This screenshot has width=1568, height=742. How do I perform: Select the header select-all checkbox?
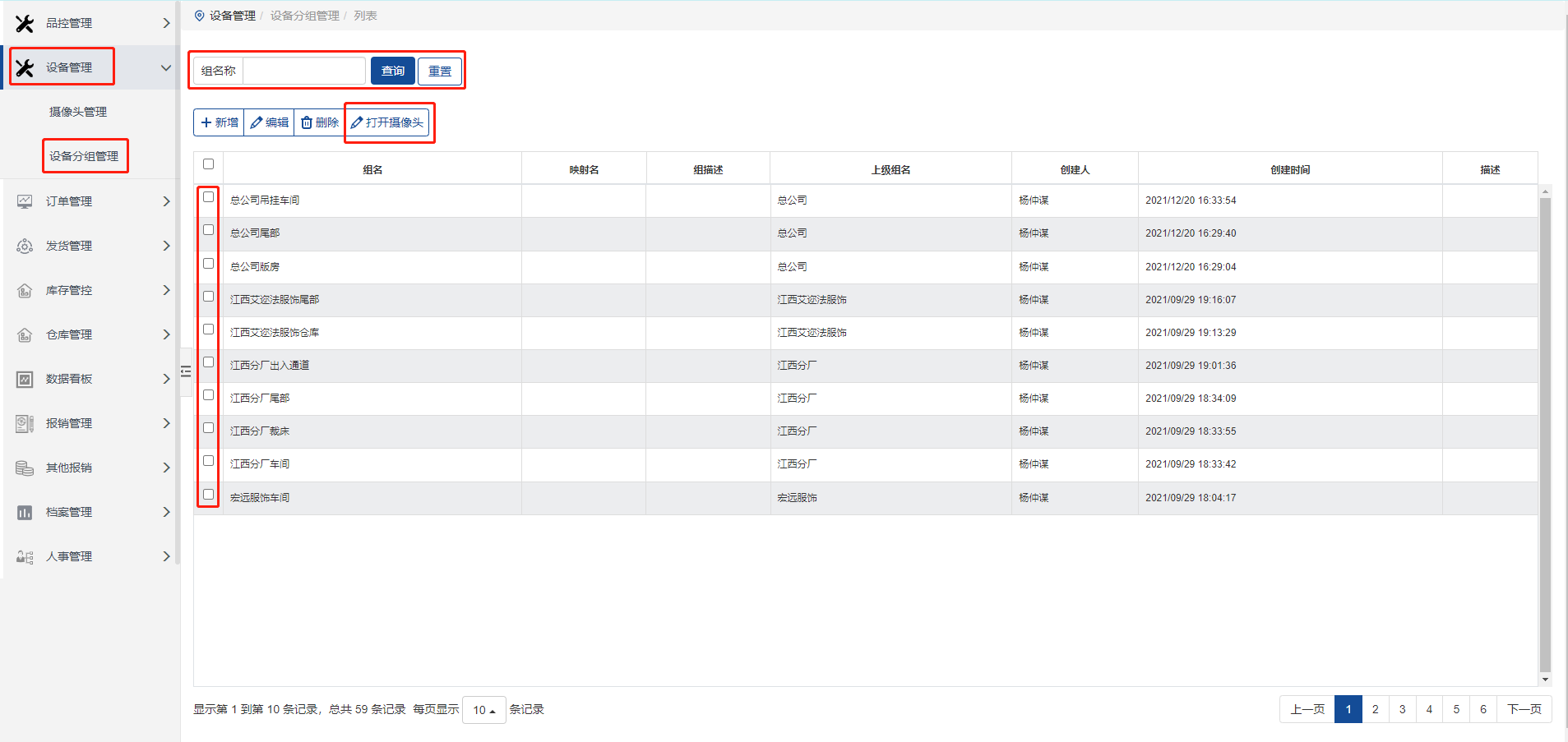tap(209, 164)
